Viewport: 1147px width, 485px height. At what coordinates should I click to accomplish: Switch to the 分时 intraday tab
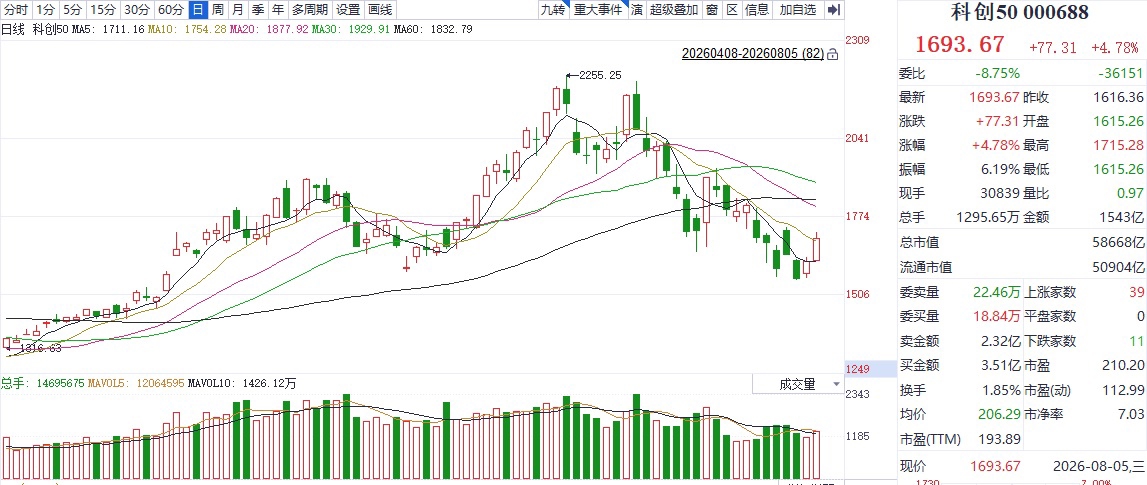click(x=16, y=10)
